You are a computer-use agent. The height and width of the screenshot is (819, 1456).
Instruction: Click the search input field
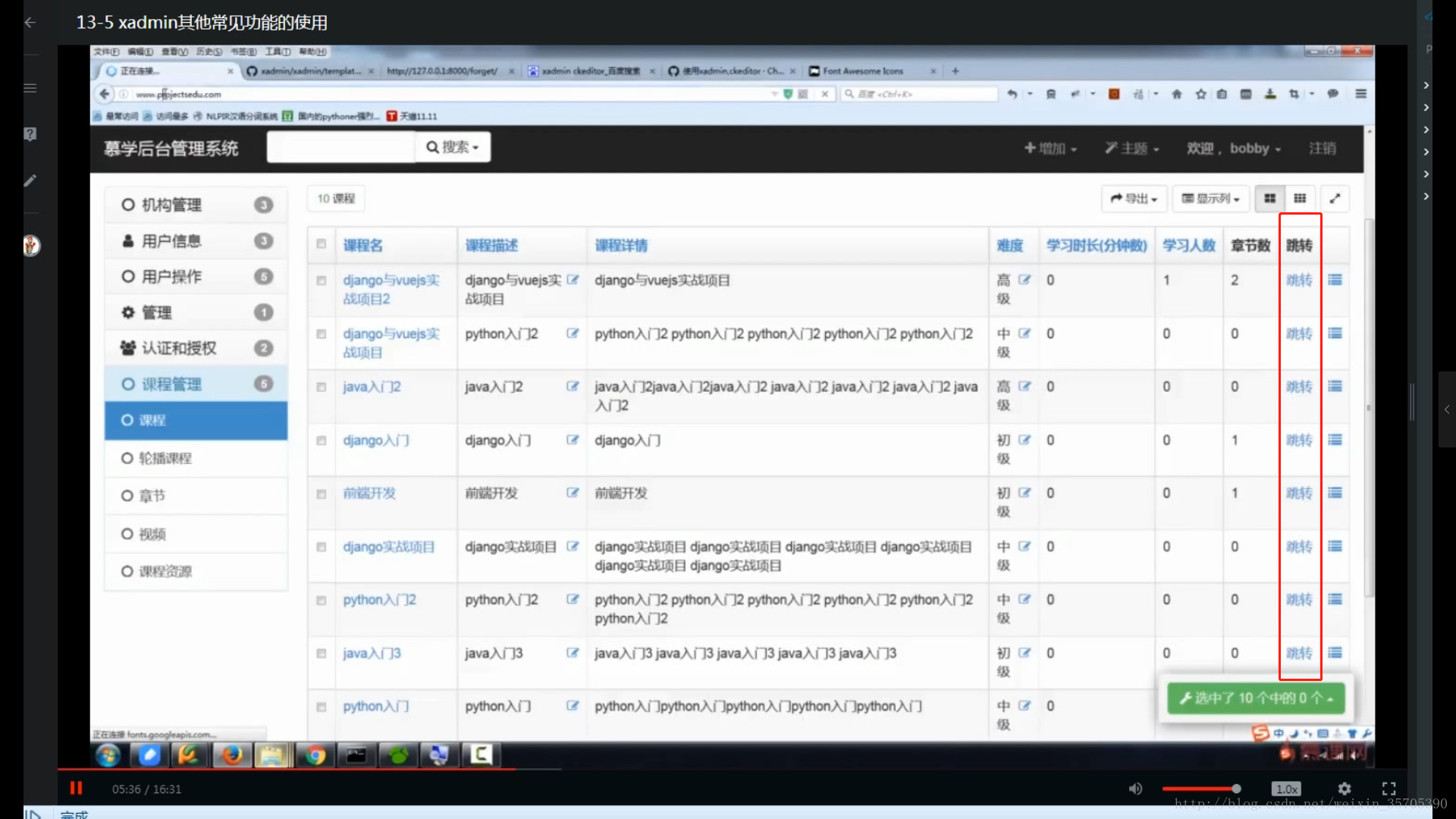point(341,147)
